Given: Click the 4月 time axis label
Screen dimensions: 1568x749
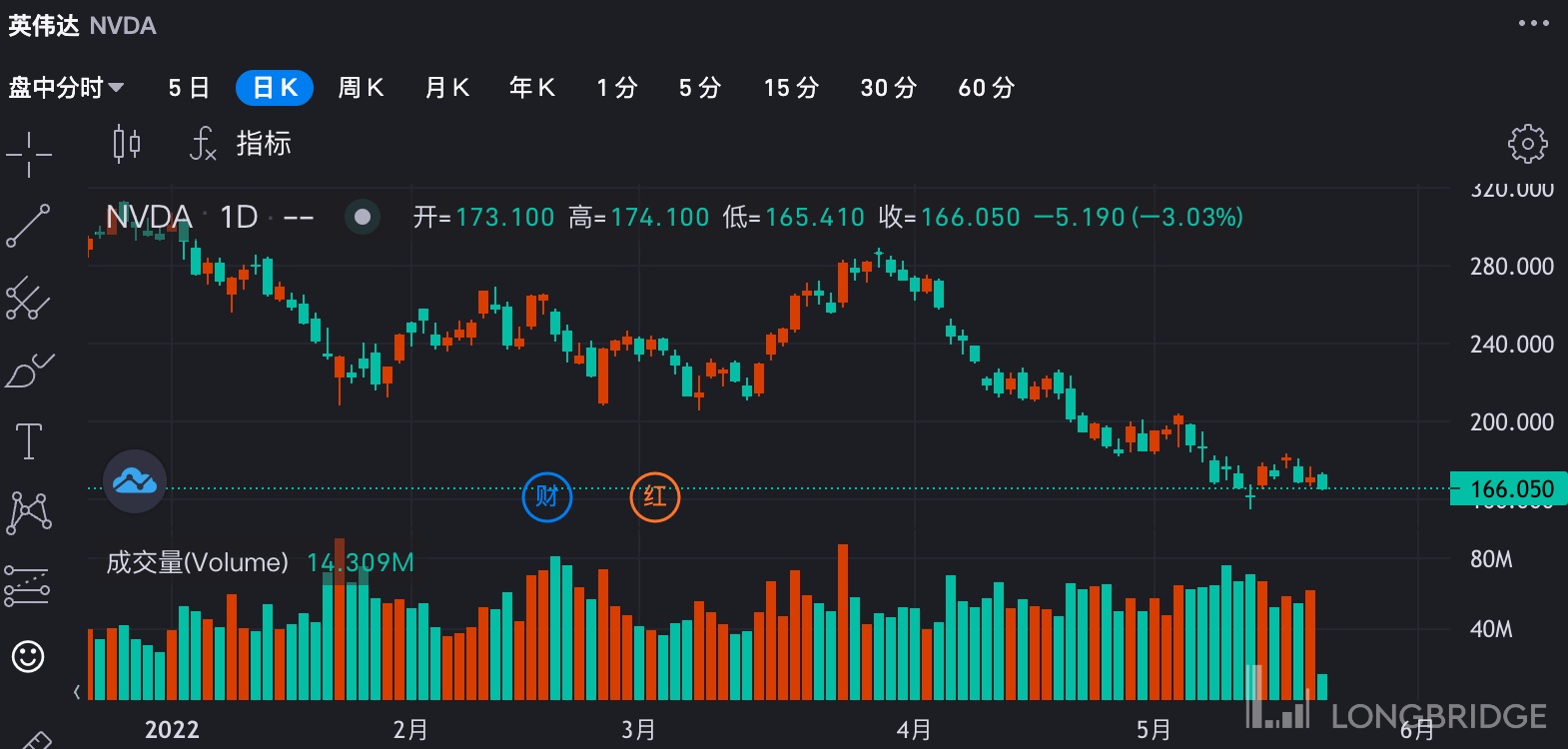Looking at the screenshot, I should click(x=914, y=730).
